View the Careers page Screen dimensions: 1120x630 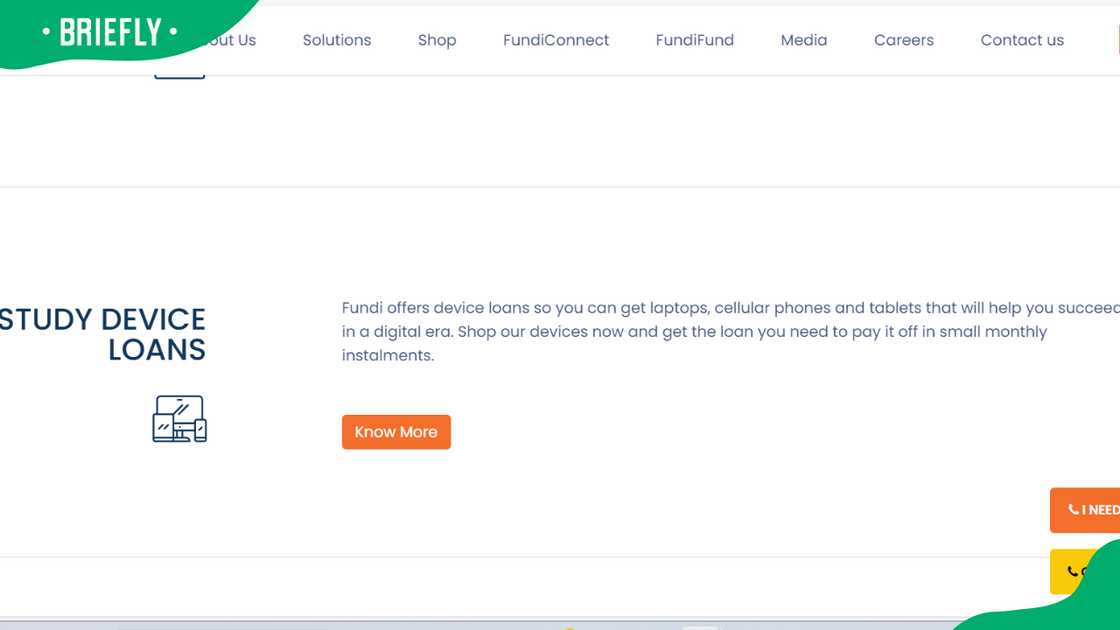[903, 40]
